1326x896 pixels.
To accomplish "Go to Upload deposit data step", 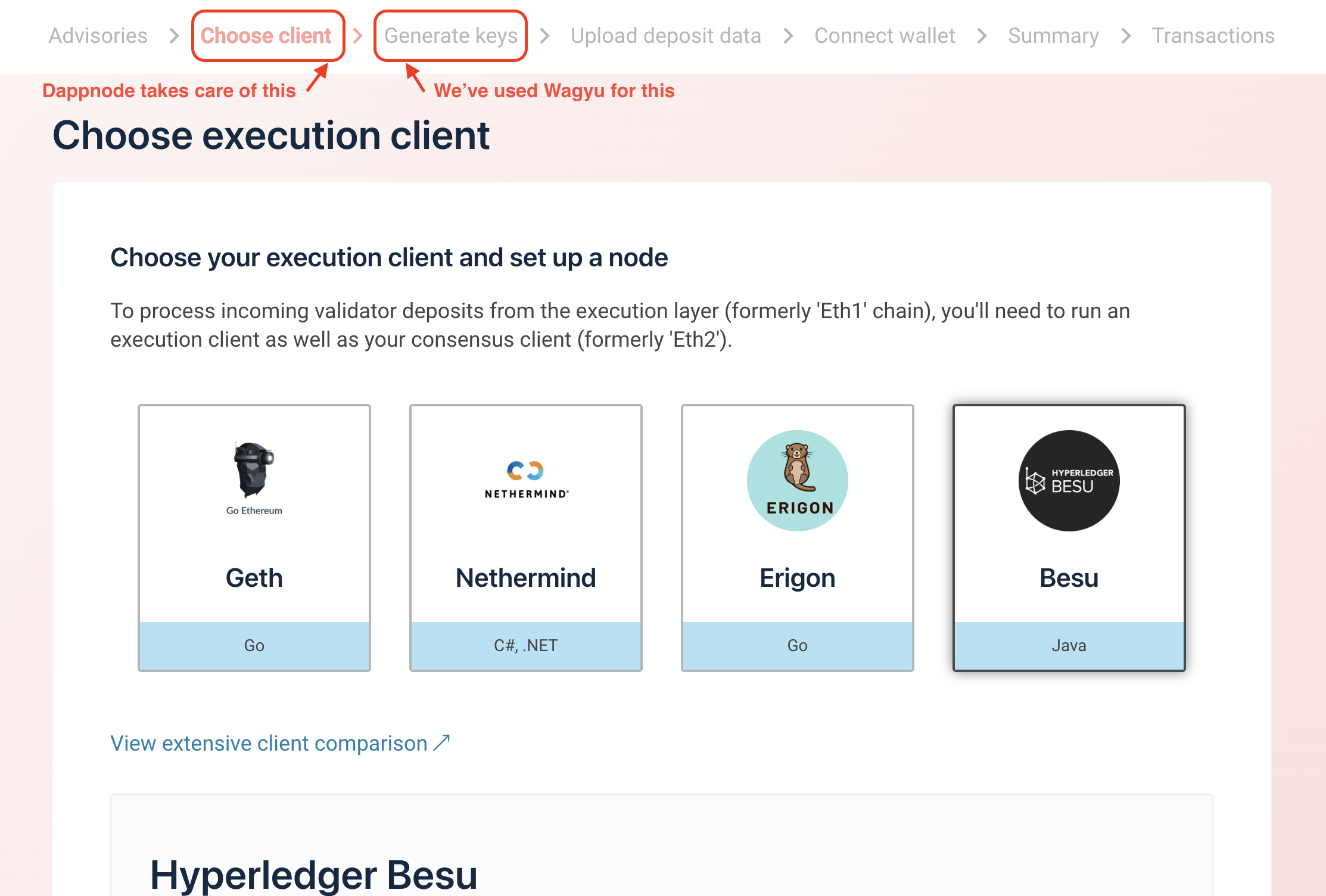I will click(x=665, y=36).
